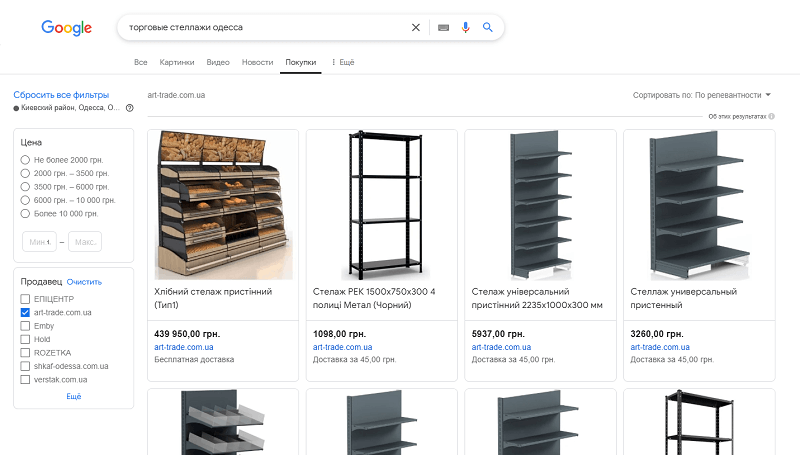The height and width of the screenshot is (455, 800).
Task: Click art-trade.com.ua under 1098,00 грн.
Action: 342,347
